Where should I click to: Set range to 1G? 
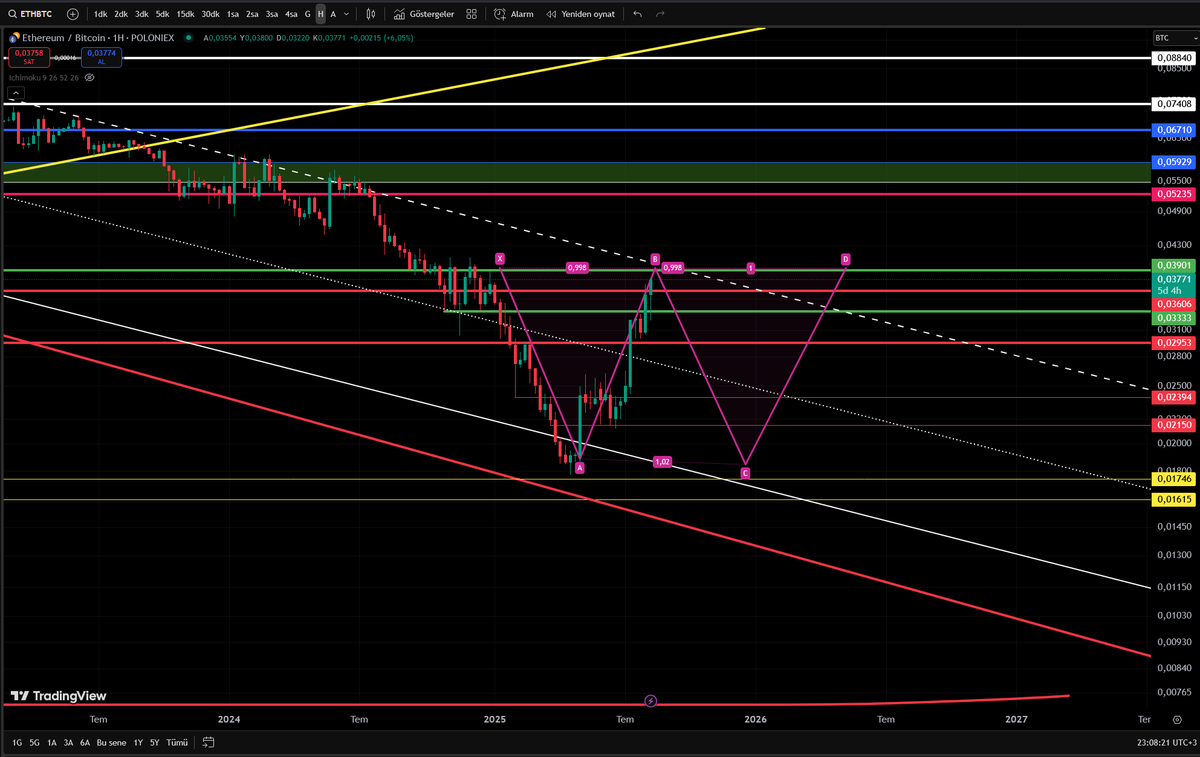tap(17, 743)
